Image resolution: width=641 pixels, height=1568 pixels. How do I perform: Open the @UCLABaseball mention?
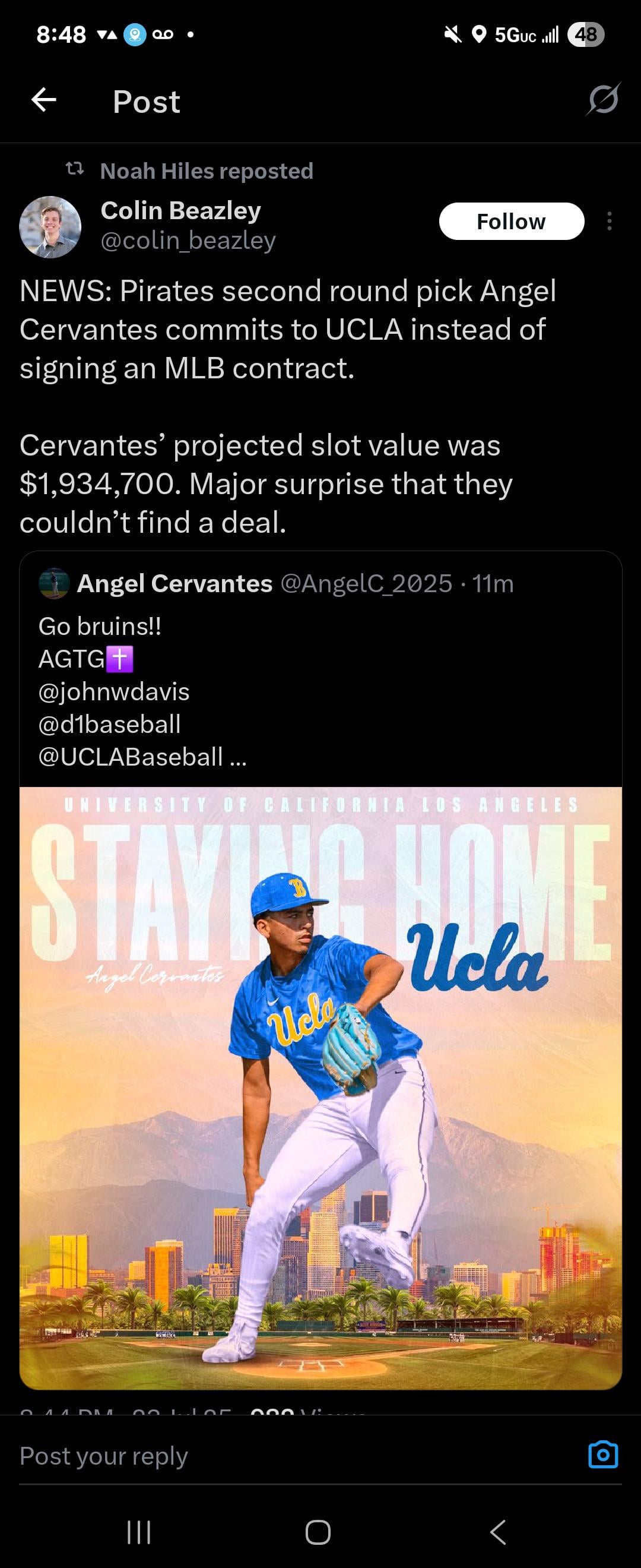(130, 757)
